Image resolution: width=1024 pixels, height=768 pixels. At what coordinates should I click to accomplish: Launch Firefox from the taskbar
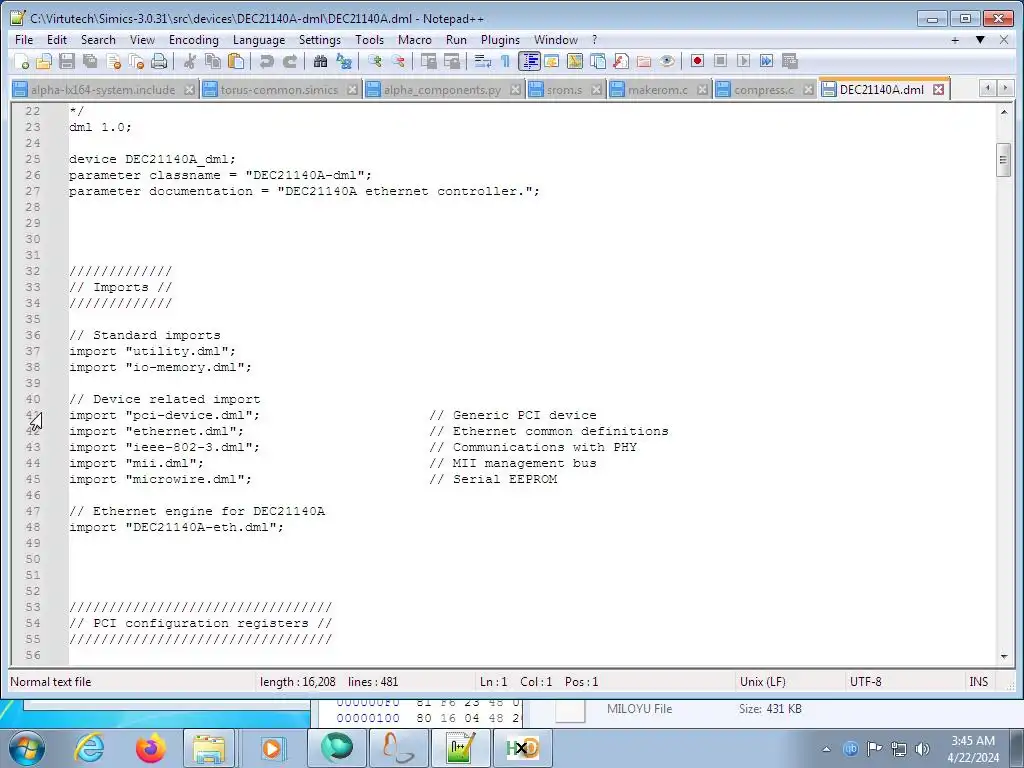point(151,748)
